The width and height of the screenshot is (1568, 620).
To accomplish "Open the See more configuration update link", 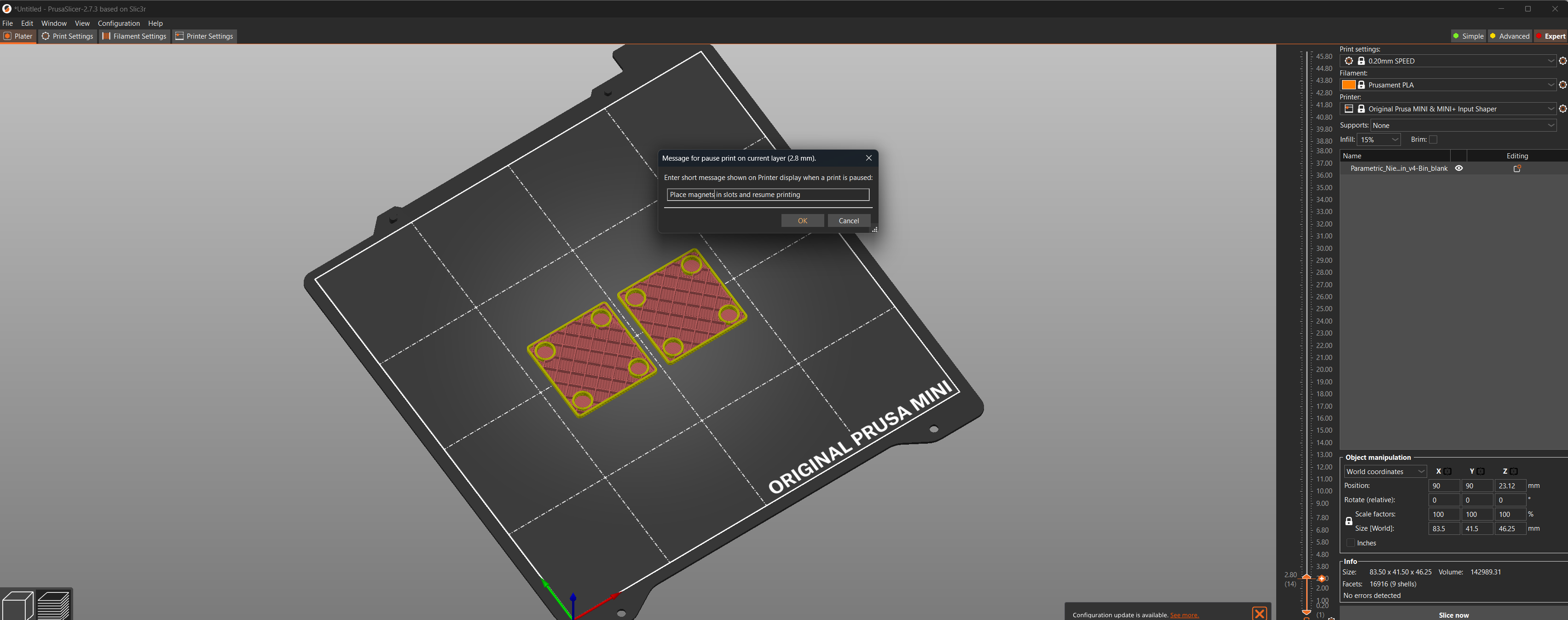I will coord(1184,614).
